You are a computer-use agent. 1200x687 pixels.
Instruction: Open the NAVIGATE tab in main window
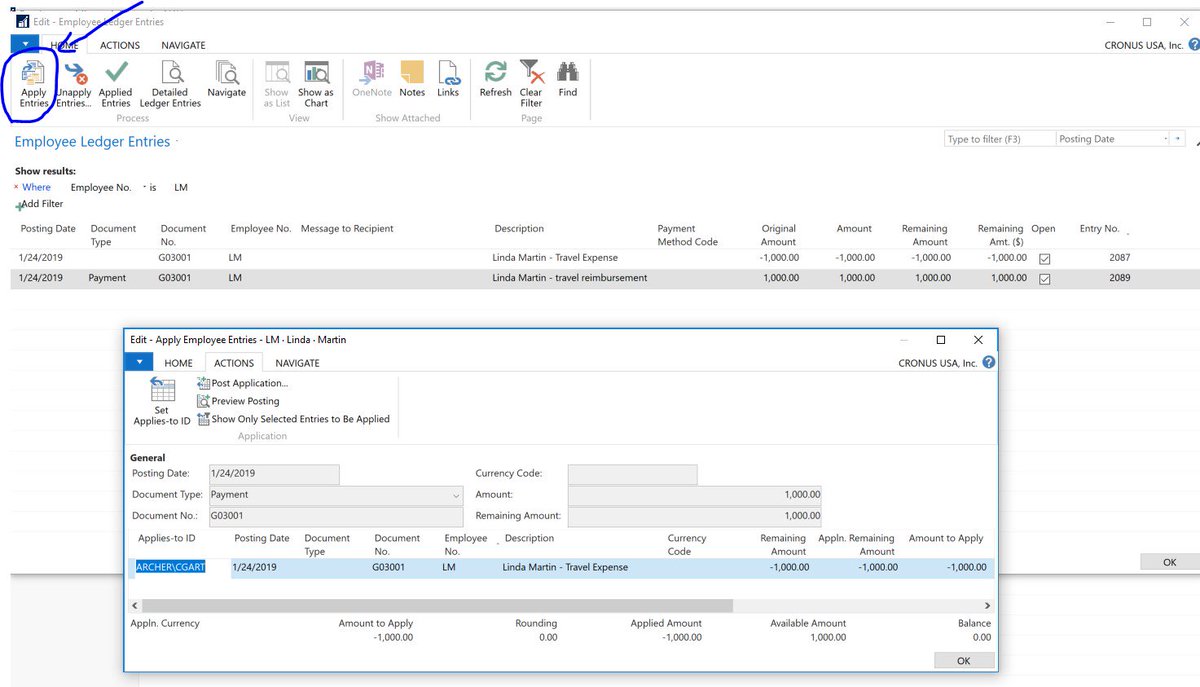(183, 45)
